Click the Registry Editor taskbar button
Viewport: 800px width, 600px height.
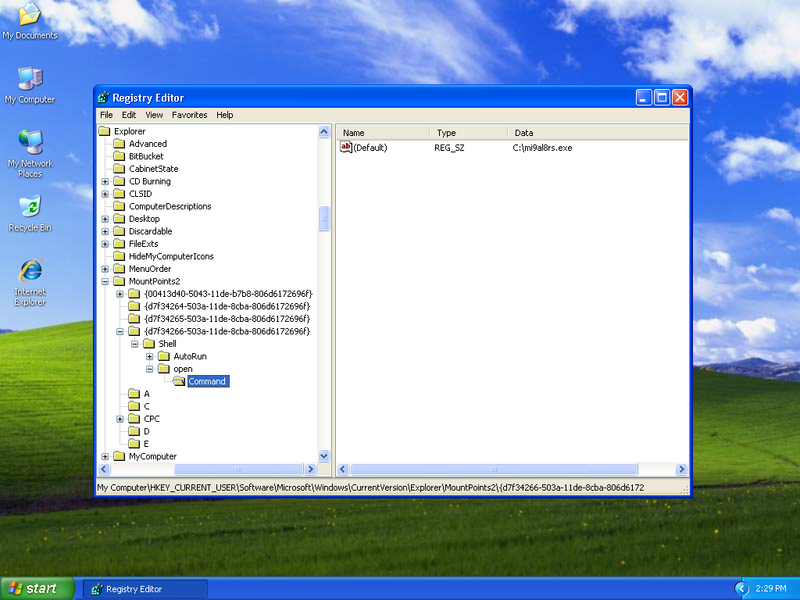coord(145,589)
